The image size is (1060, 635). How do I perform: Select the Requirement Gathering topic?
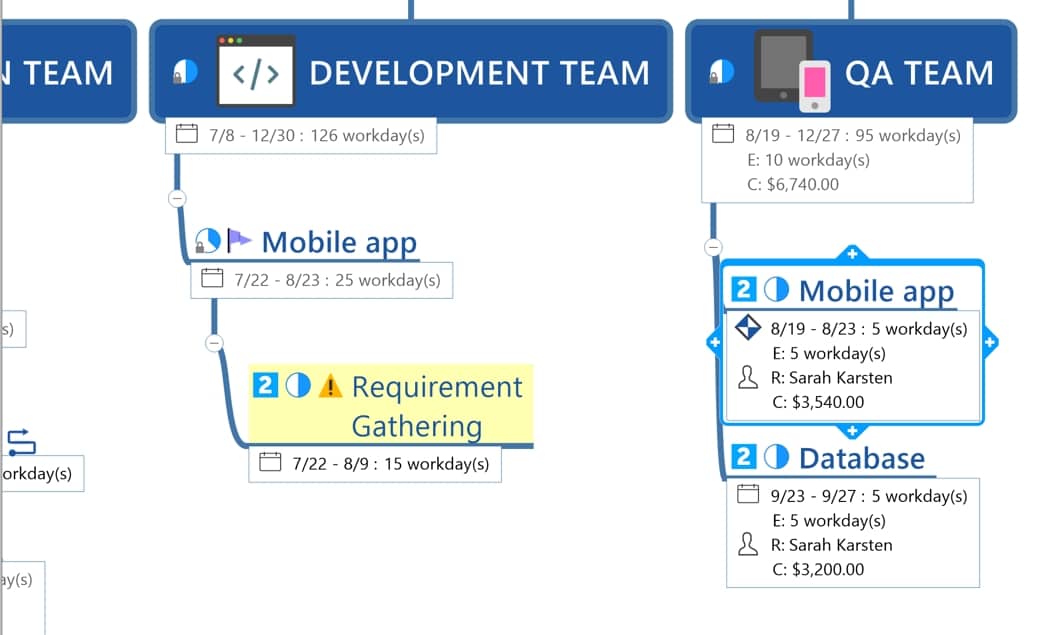coord(436,405)
